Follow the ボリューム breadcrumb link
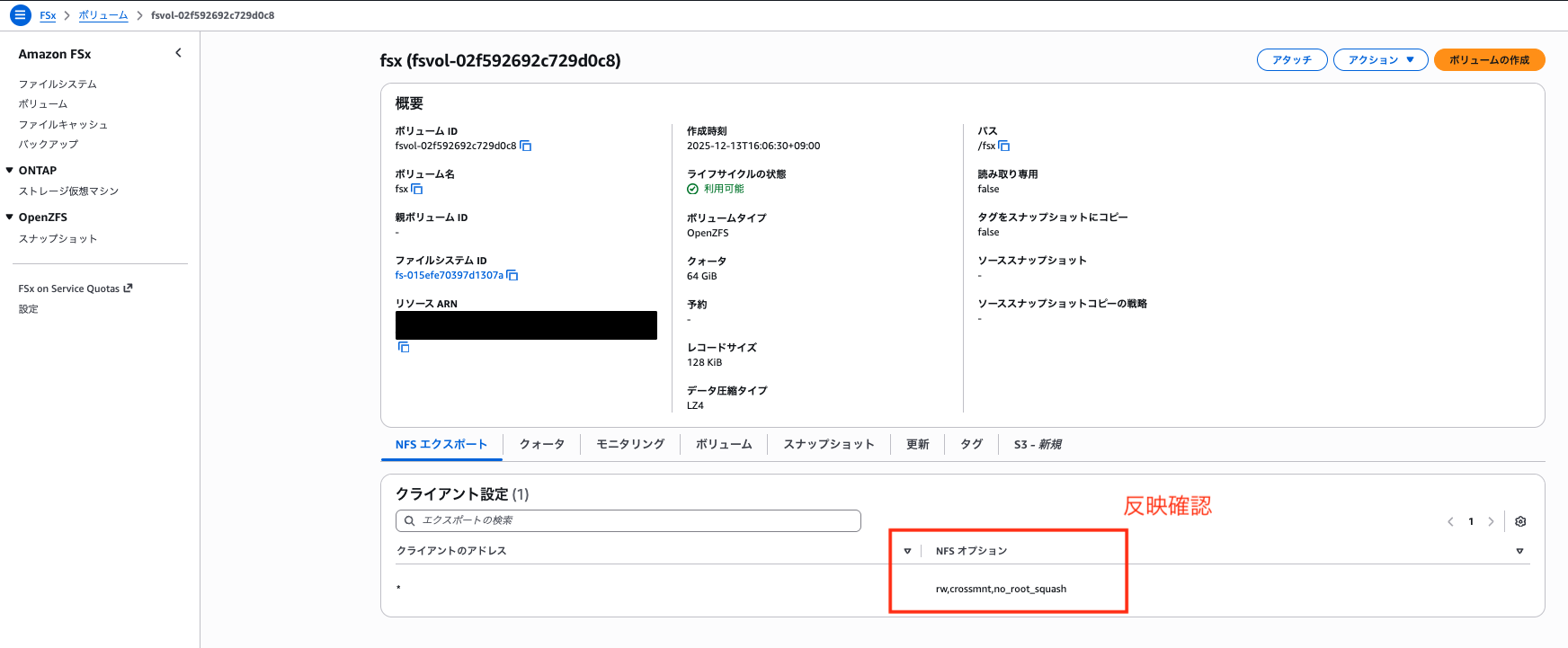Viewport: 1568px width, 648px height. (102, 15)
